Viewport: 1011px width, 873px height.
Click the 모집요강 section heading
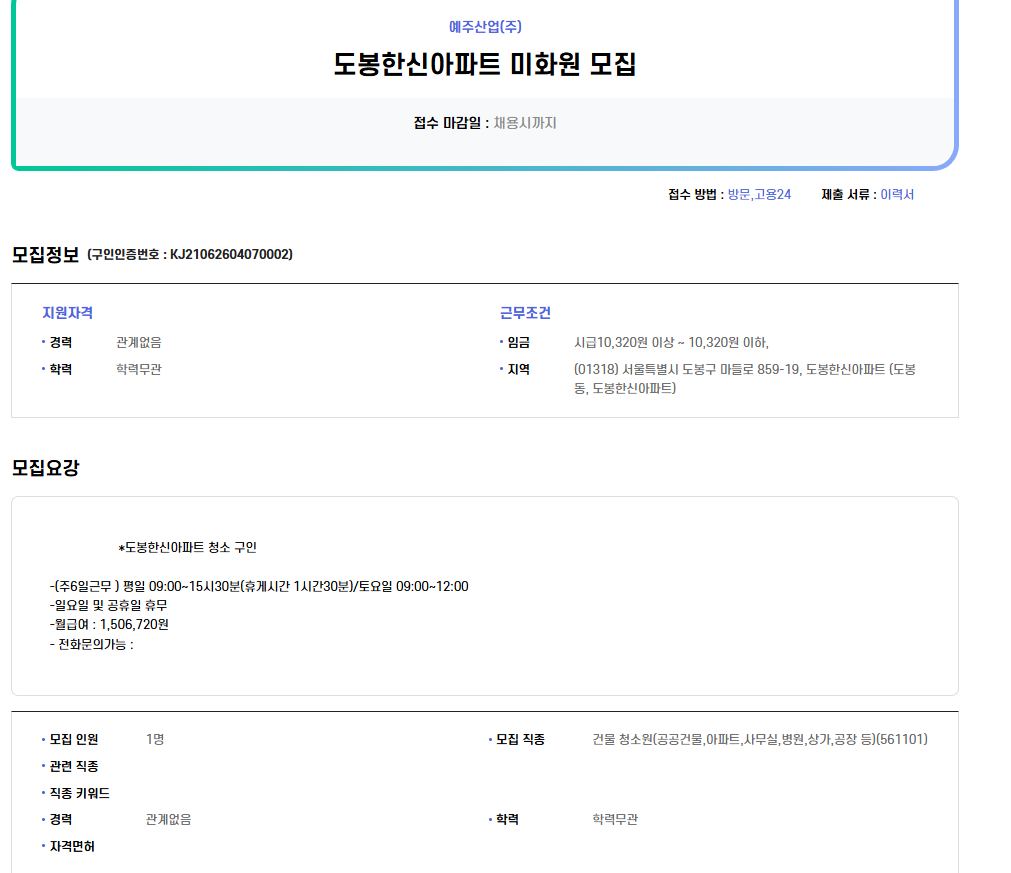point(45,467)
